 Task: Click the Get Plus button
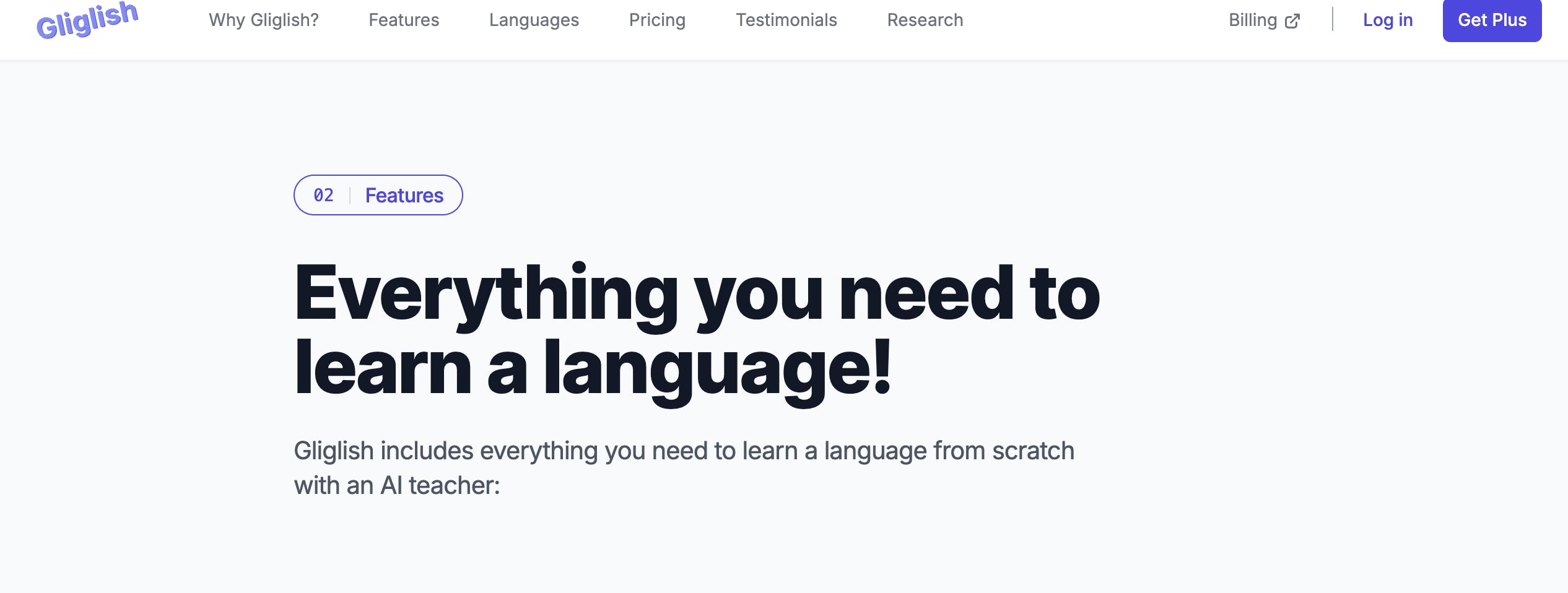point(1492,20)
